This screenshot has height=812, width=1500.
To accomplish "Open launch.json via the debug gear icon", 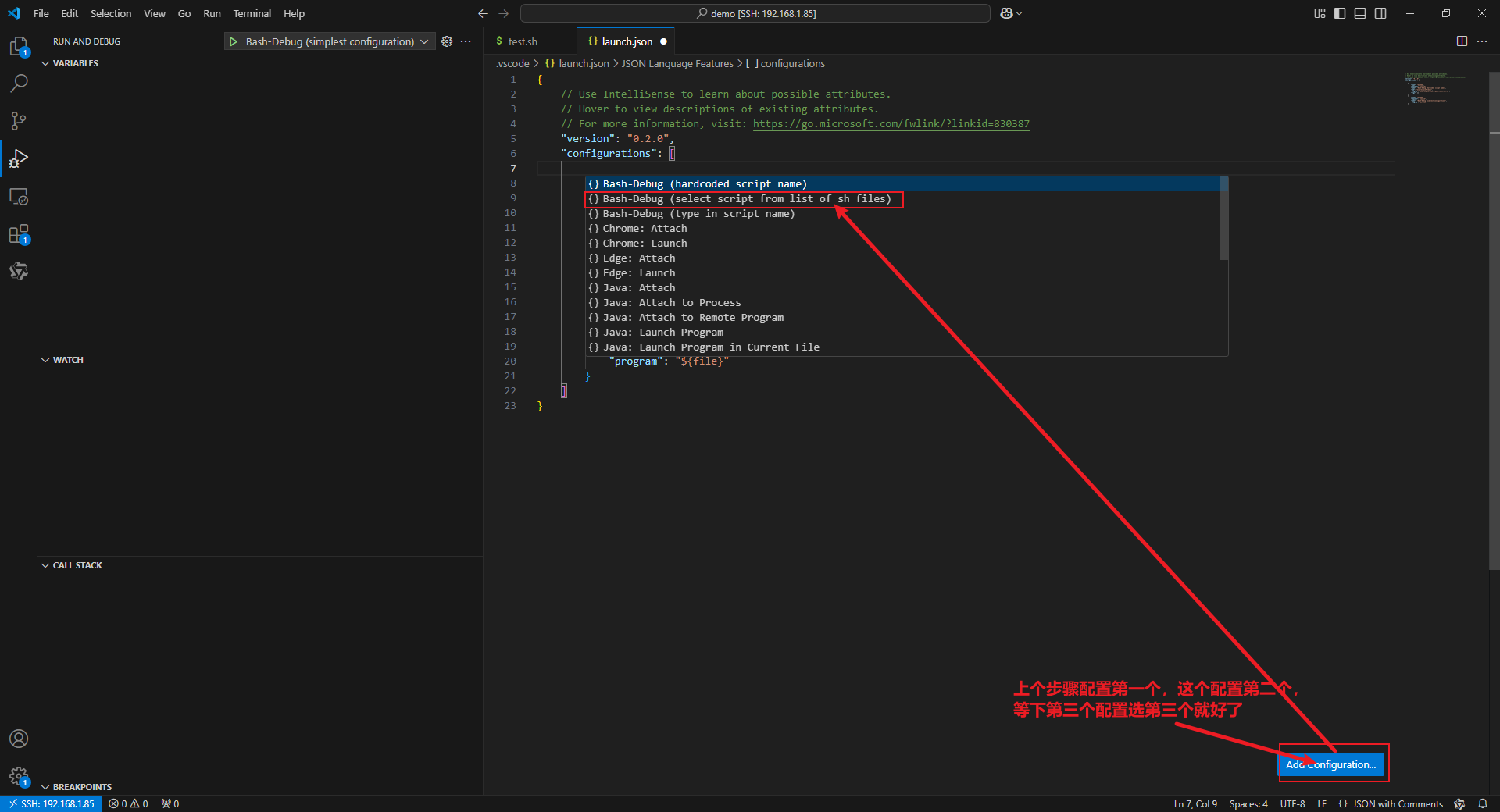I will pyautogui.click(x=447, y=41).
